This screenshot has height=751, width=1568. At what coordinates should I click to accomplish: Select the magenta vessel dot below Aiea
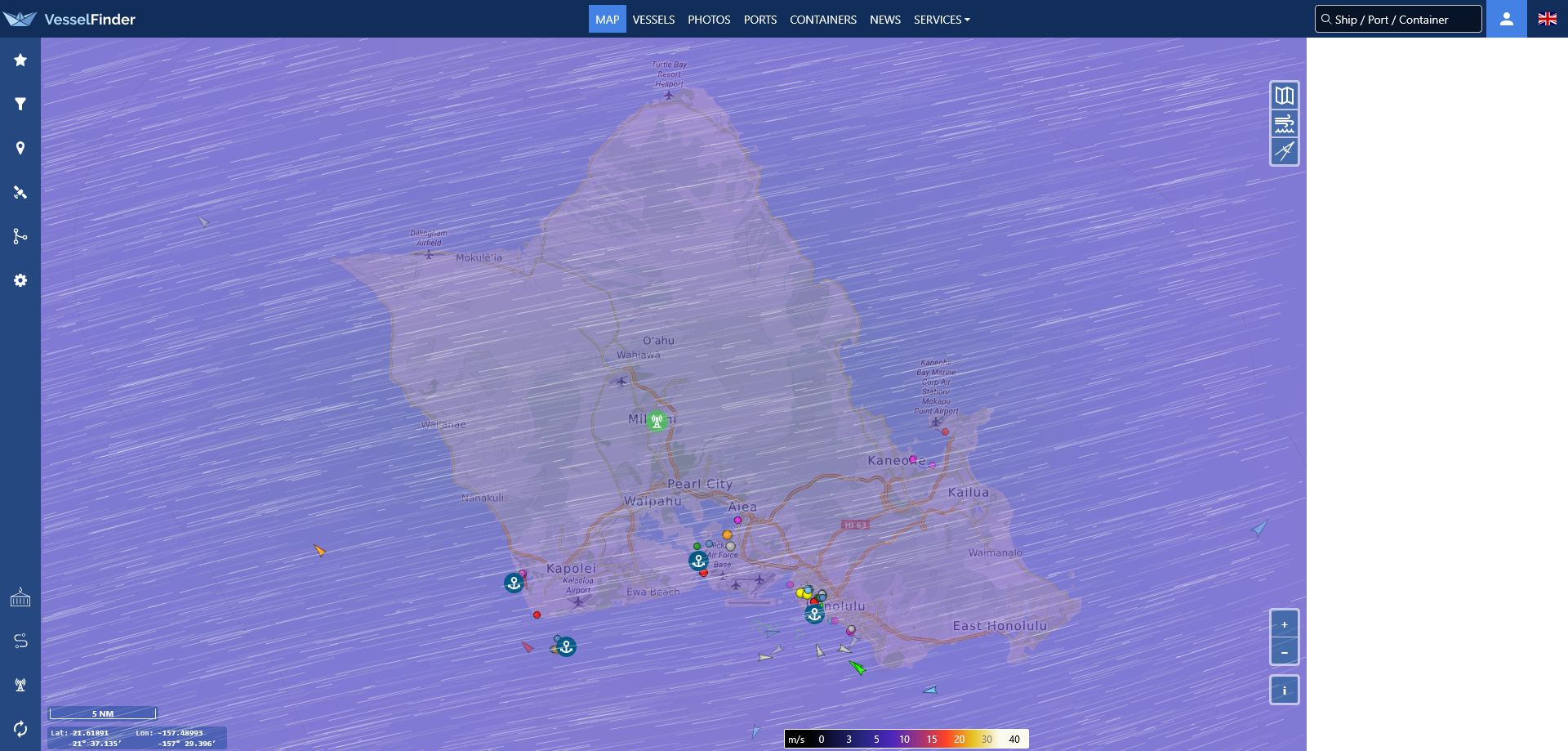(737, 520)
